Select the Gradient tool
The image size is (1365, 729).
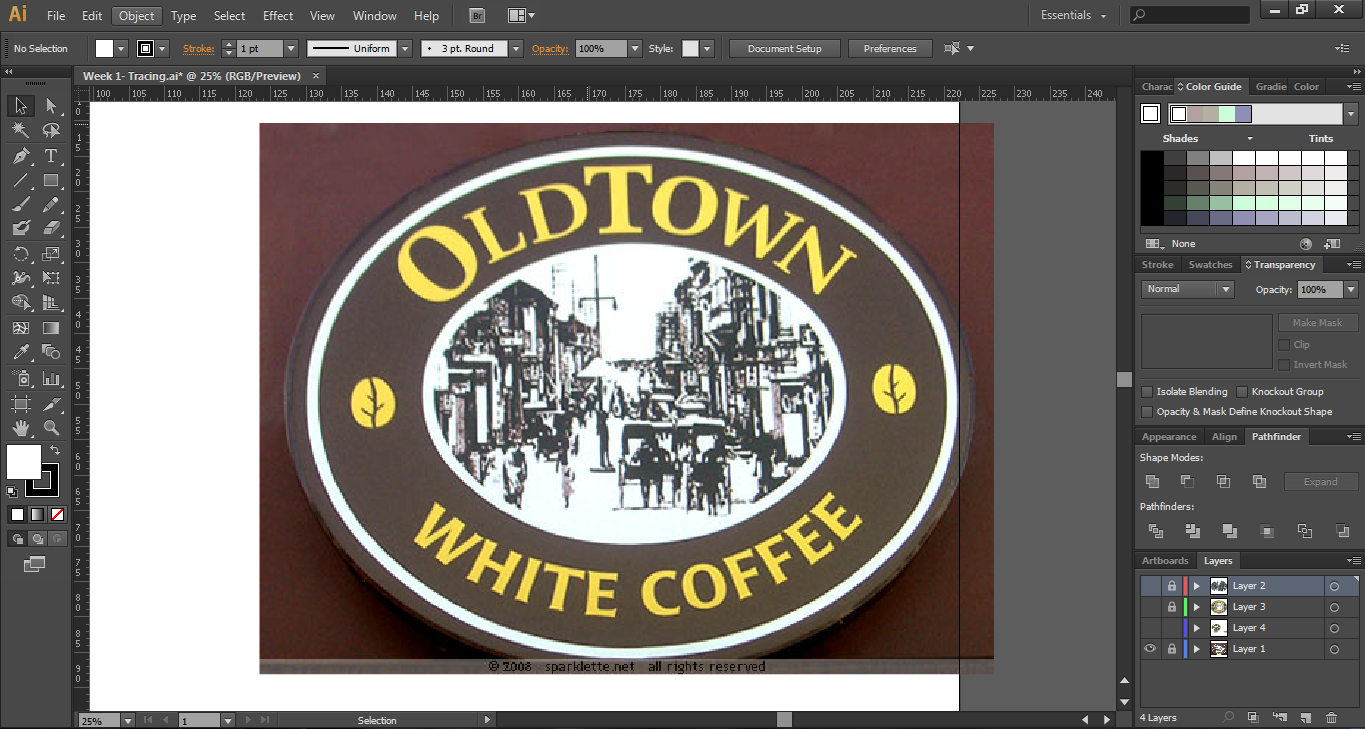[51, 328]
